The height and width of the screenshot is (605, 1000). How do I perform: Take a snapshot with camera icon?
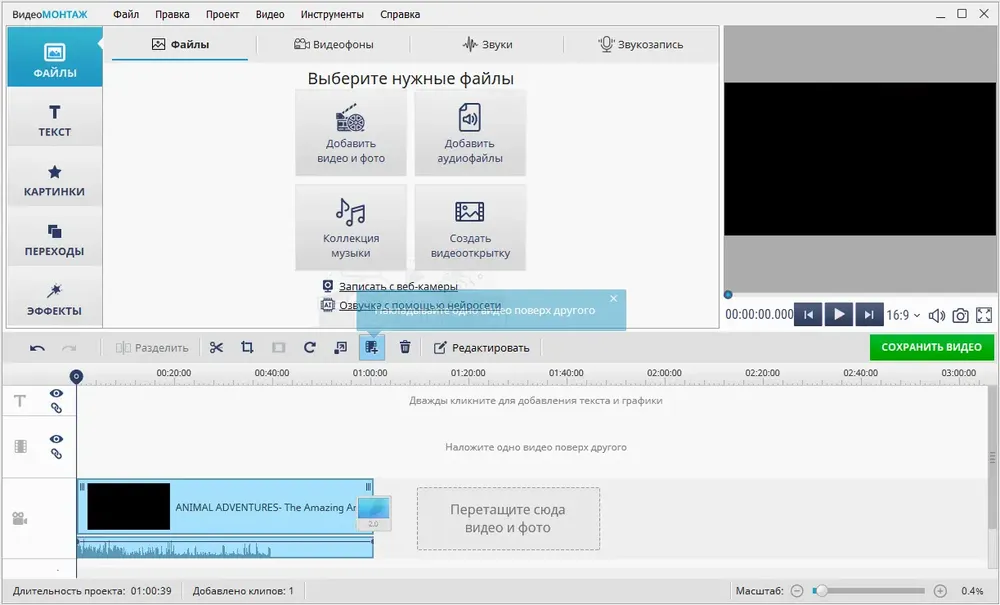coord(960,316)
